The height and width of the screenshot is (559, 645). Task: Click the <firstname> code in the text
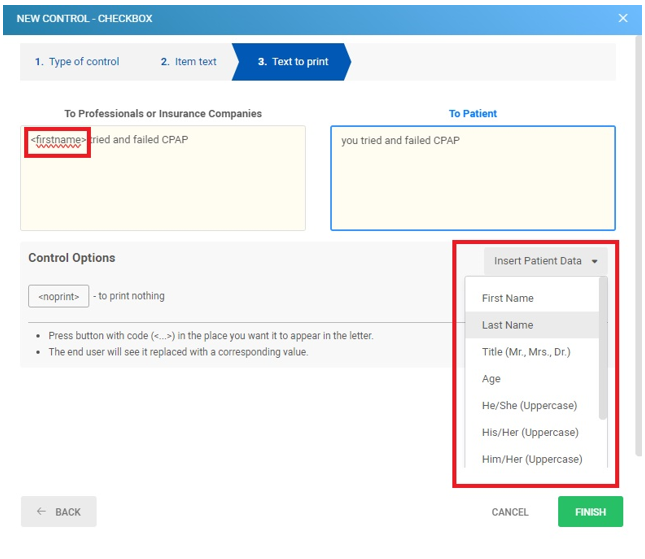click(x=58, y=140)
